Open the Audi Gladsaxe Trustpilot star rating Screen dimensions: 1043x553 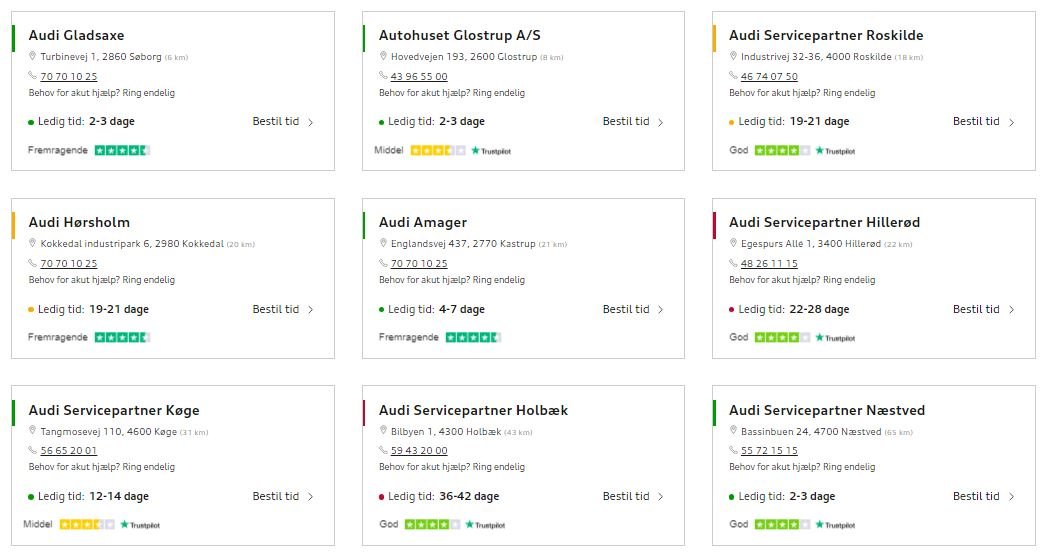coord(122,150)
